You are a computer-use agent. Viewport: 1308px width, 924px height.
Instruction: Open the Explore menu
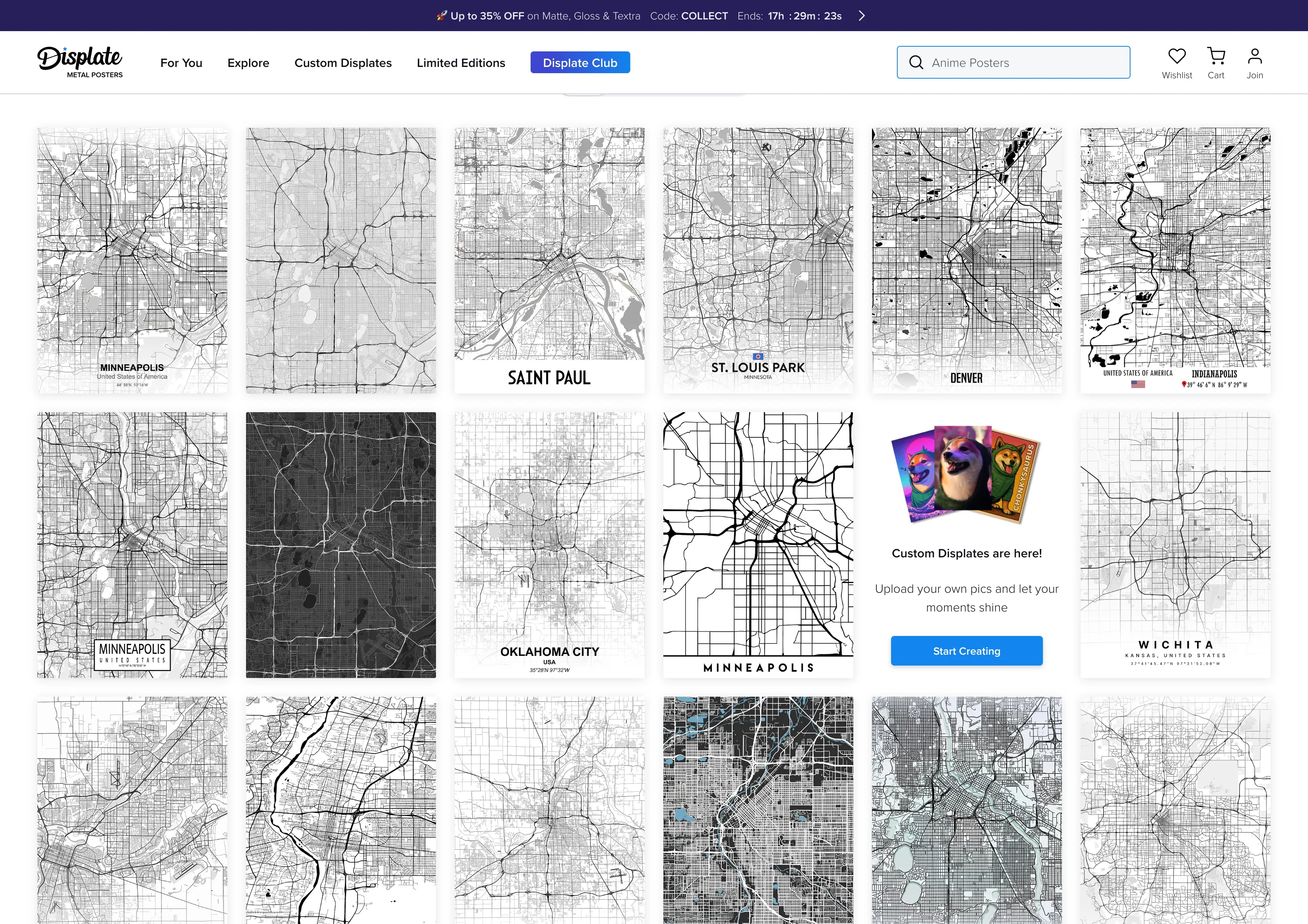pos(248,63)
